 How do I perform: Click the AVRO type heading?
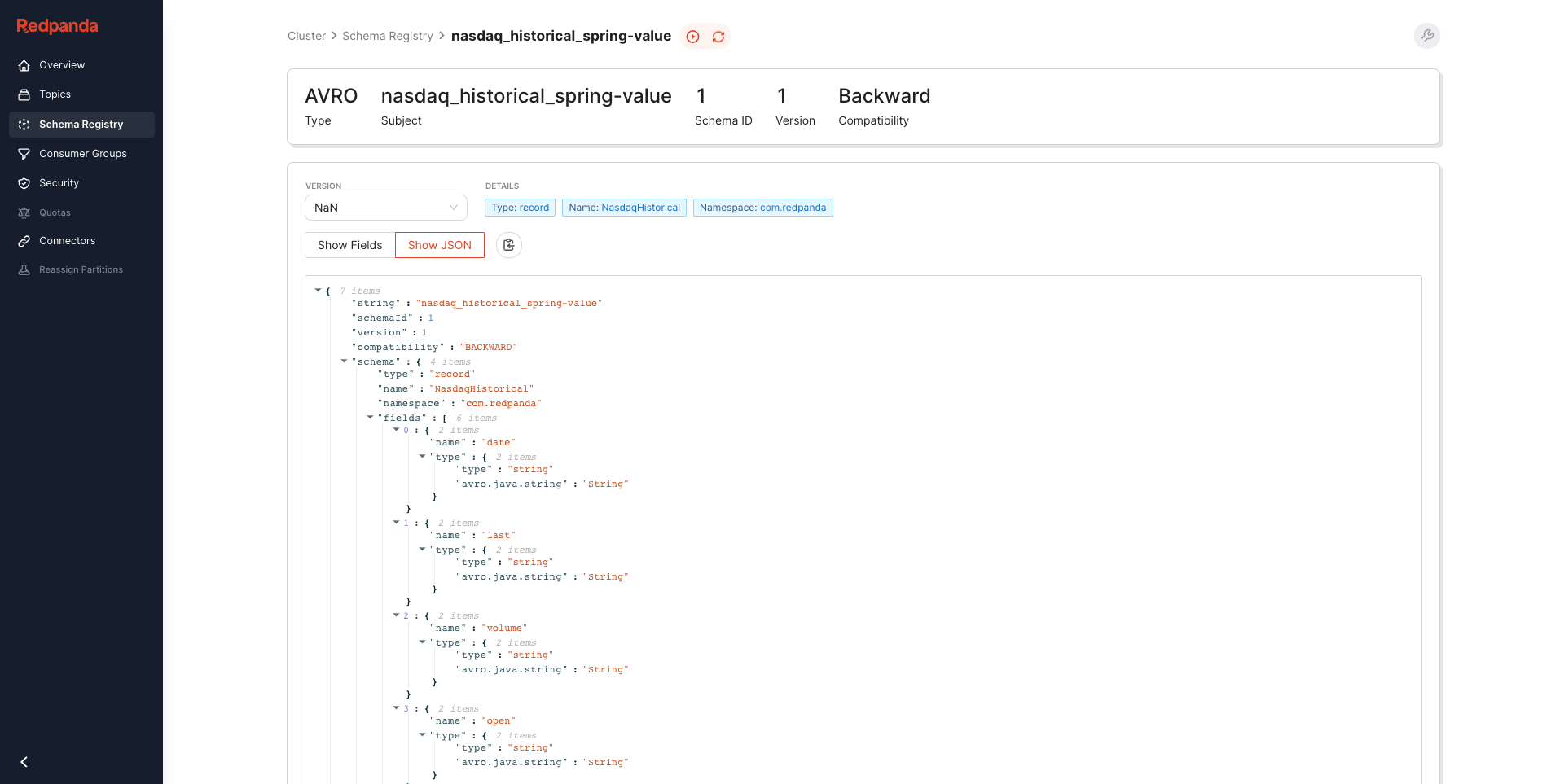[x=331, y=96]
